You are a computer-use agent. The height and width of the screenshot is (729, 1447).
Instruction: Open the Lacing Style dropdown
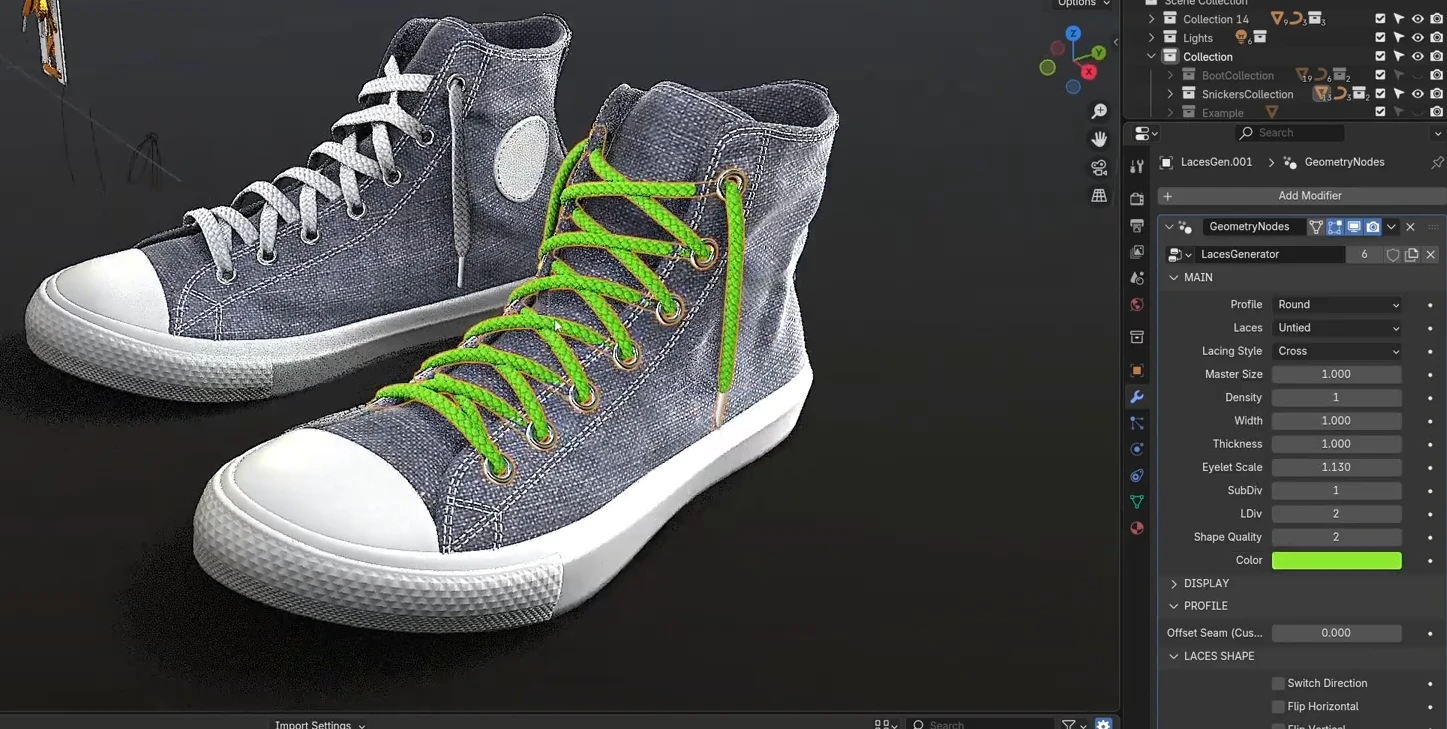[1337, 351]
